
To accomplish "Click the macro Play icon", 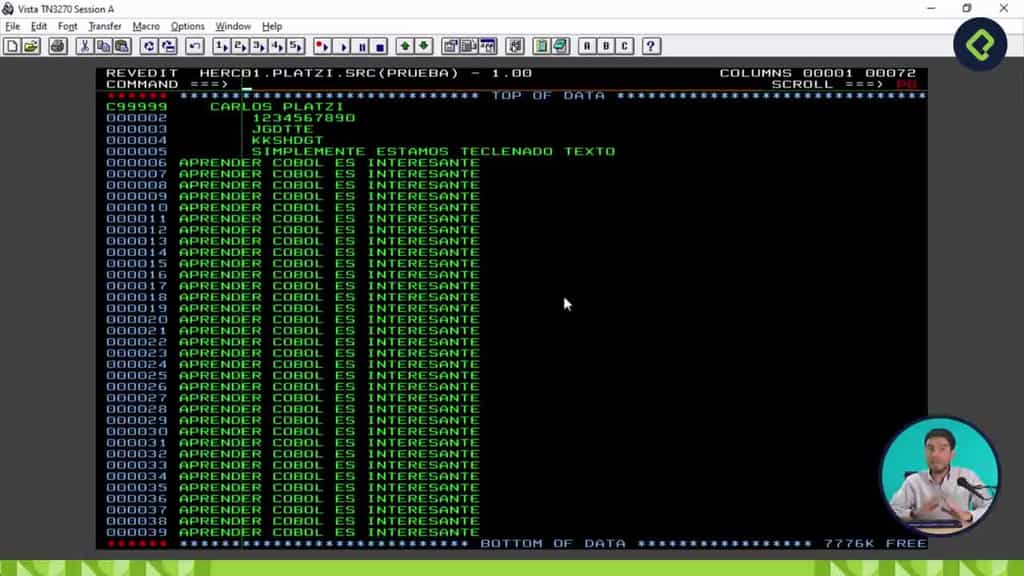I will click(x=343, y=46).
